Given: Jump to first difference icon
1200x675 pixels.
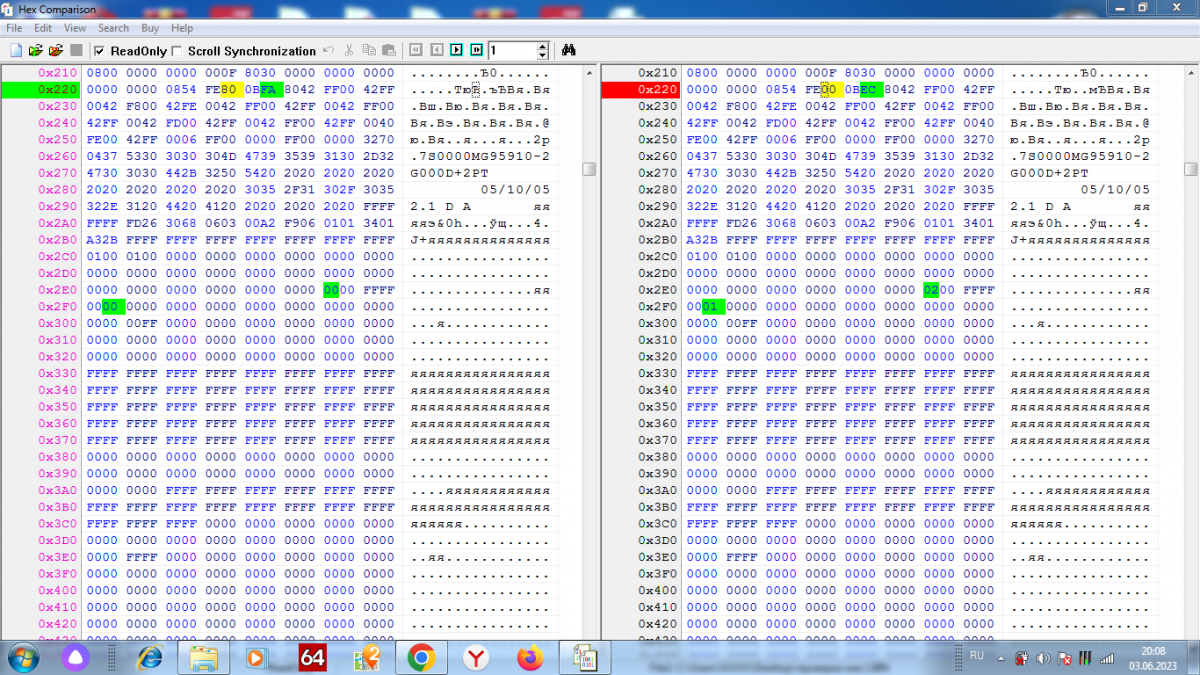Looking at the screenshot, I should pyautogui.click(x=417, y=50).
